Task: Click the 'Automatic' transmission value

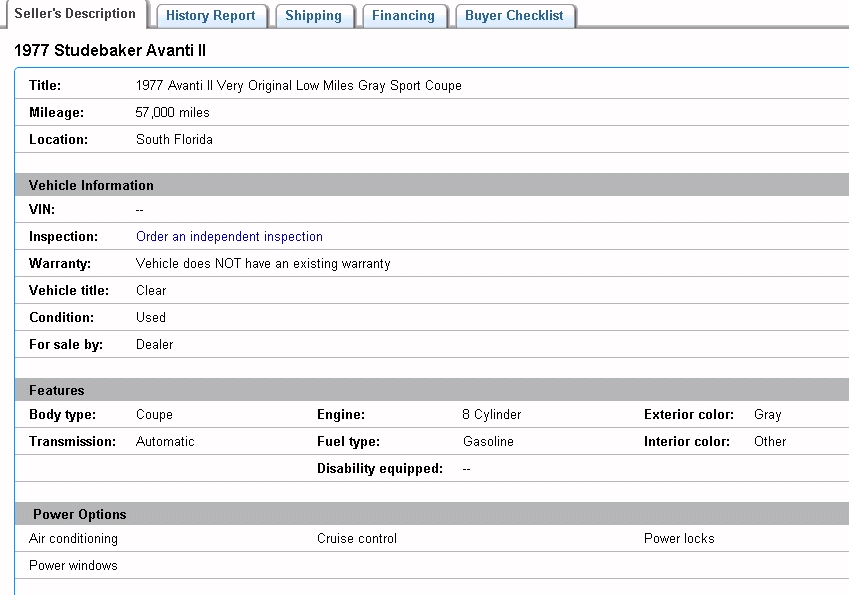Action: click(165, 441)
